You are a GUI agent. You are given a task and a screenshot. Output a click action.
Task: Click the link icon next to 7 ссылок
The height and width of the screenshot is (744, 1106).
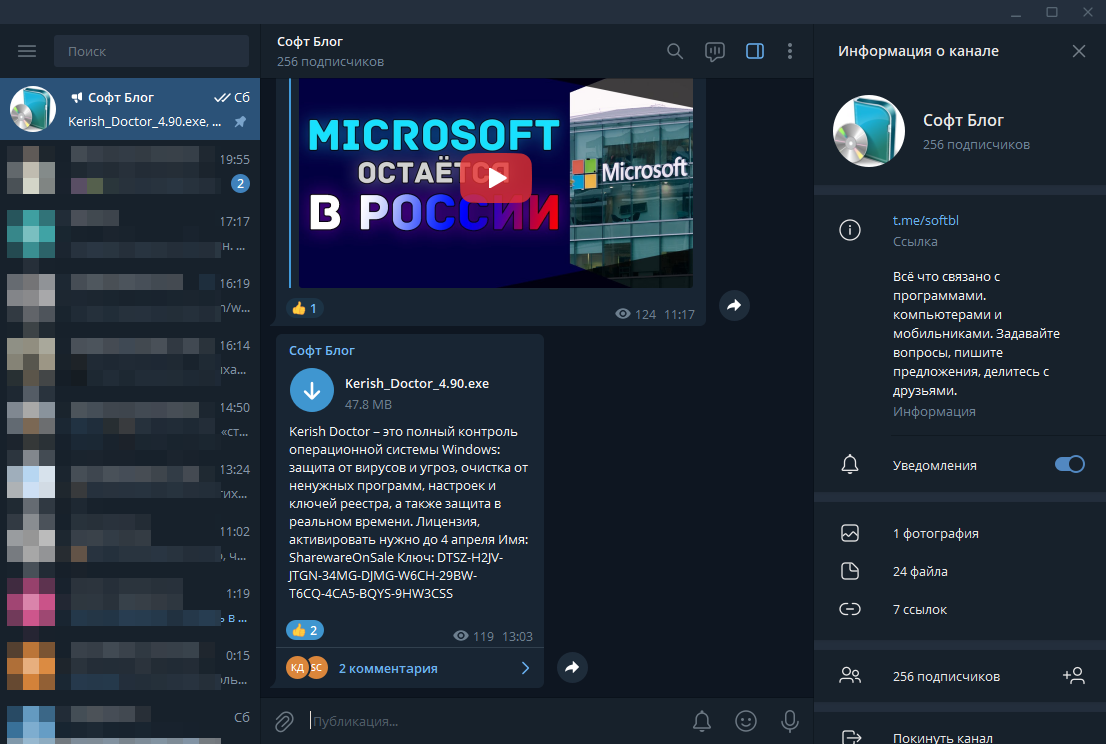(x=850, y=609)
